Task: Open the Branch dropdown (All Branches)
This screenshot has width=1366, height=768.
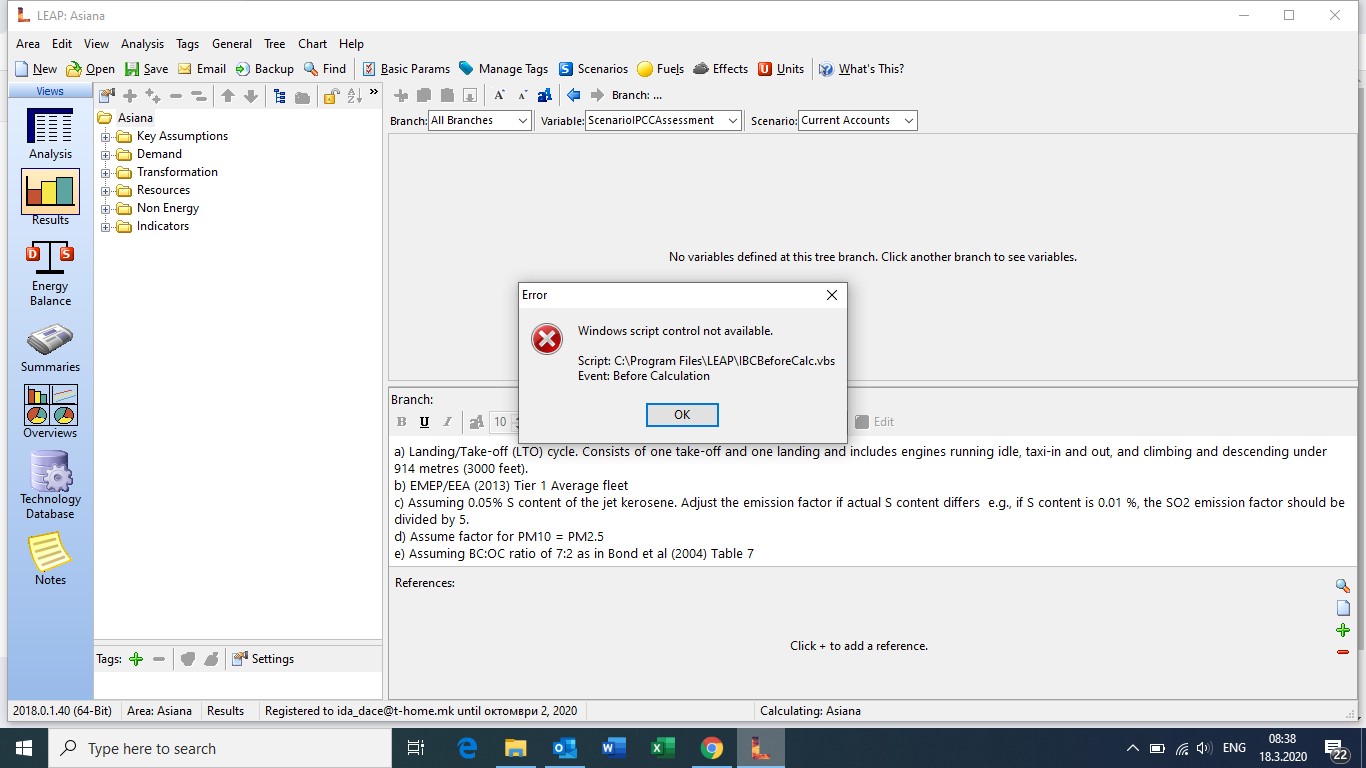Action: point(480,120)
